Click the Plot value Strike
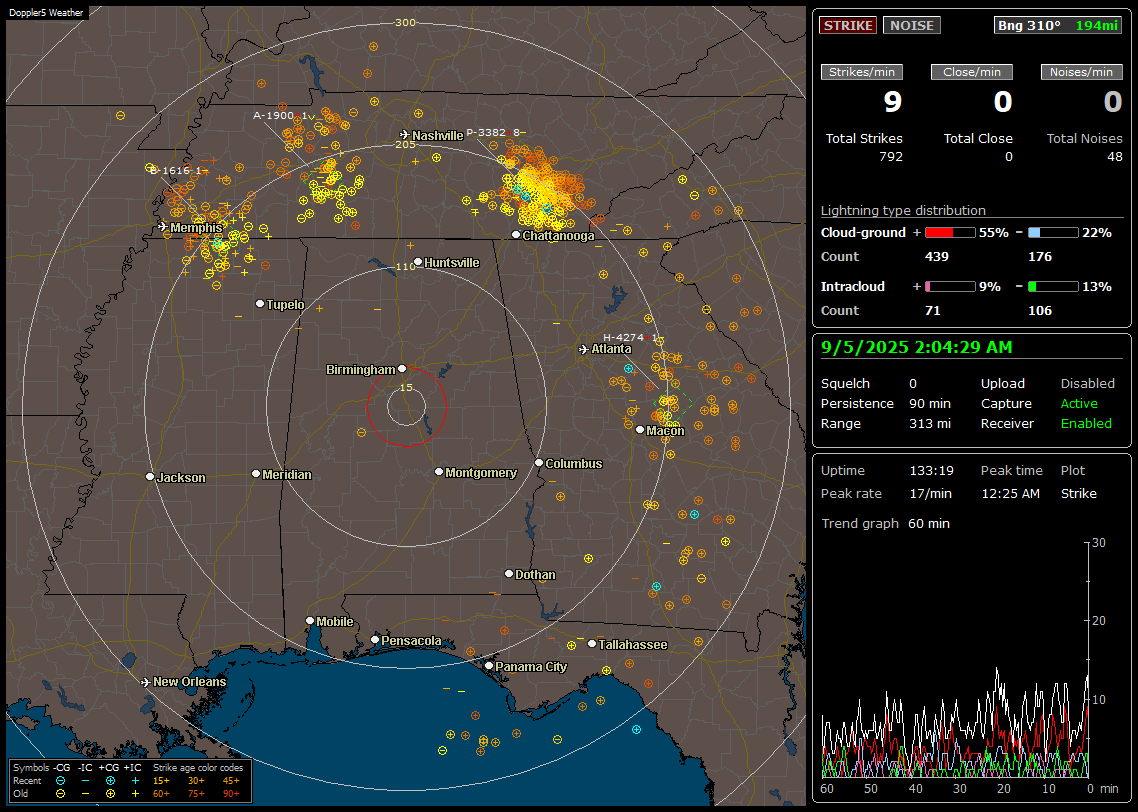This screenshot has height=812, width=1138. click(x=1078, y=494)
